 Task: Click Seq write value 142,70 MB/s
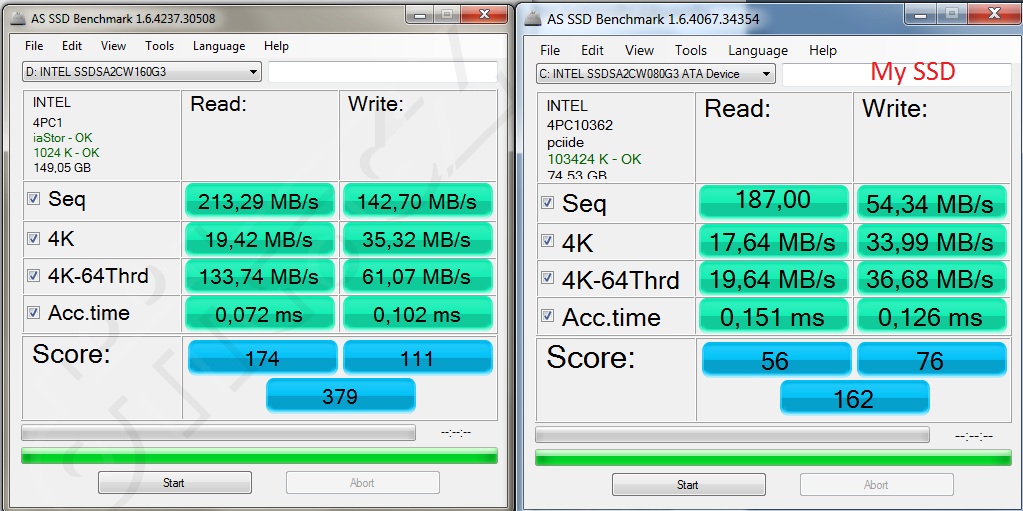(417, 201)
